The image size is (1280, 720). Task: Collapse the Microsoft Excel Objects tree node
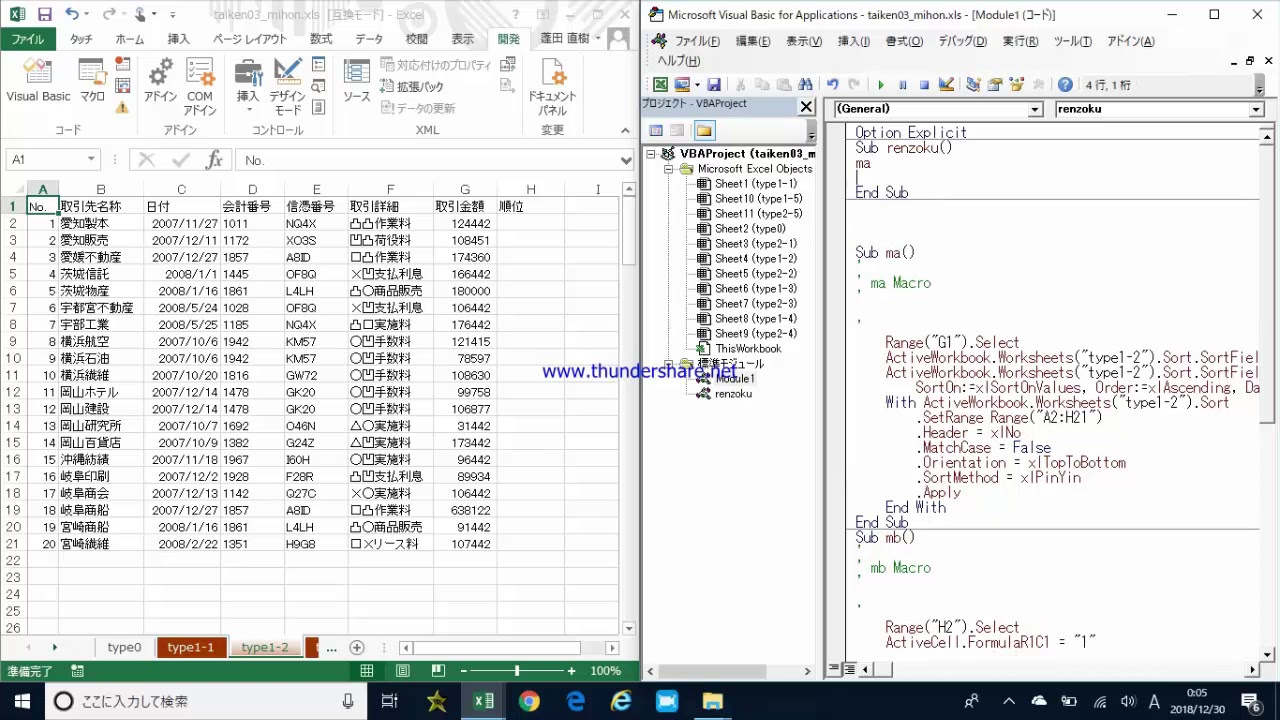pos(670,169)
